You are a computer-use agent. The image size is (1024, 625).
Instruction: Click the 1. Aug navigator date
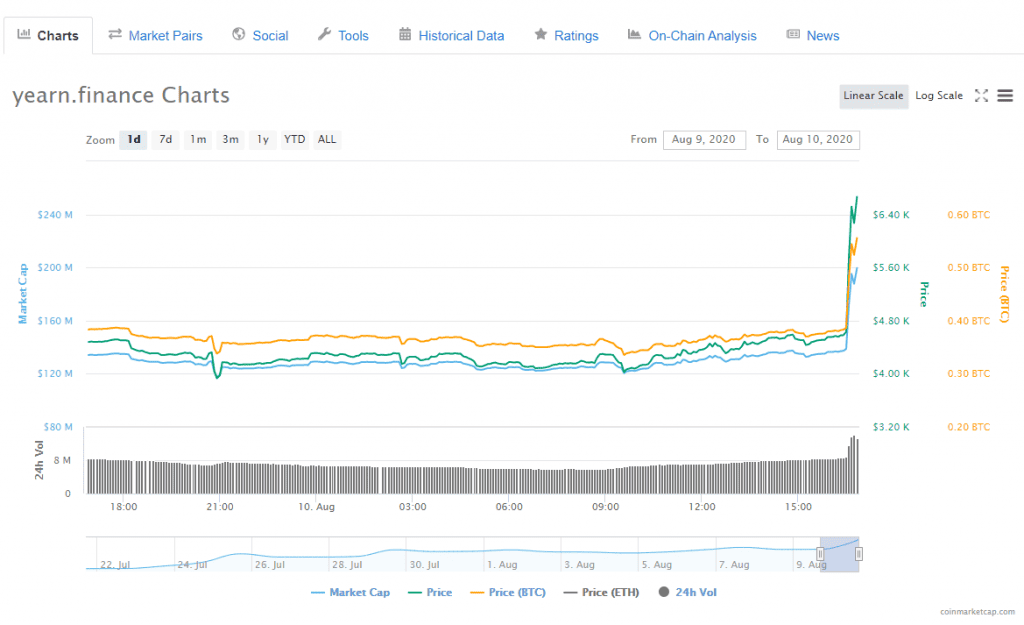pyautogui.click(x=502, y=564)
